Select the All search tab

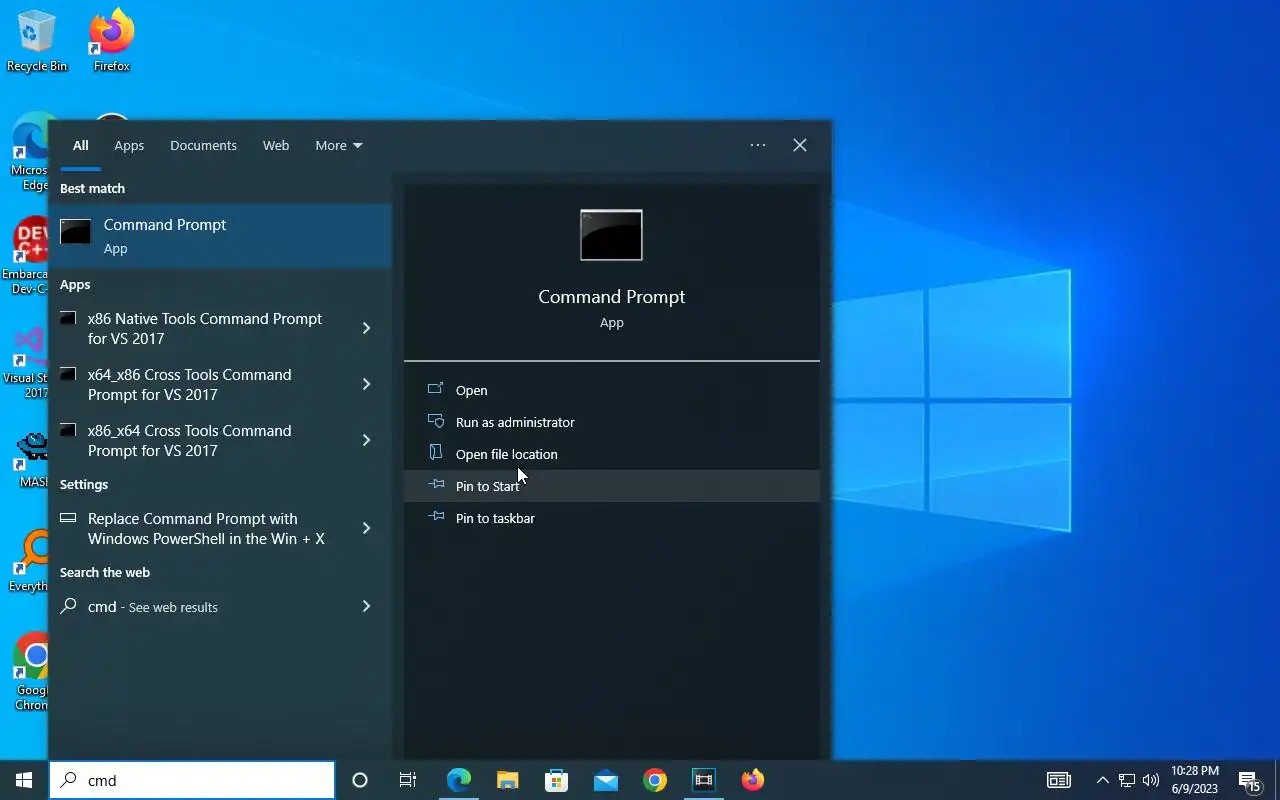[81, 145]
